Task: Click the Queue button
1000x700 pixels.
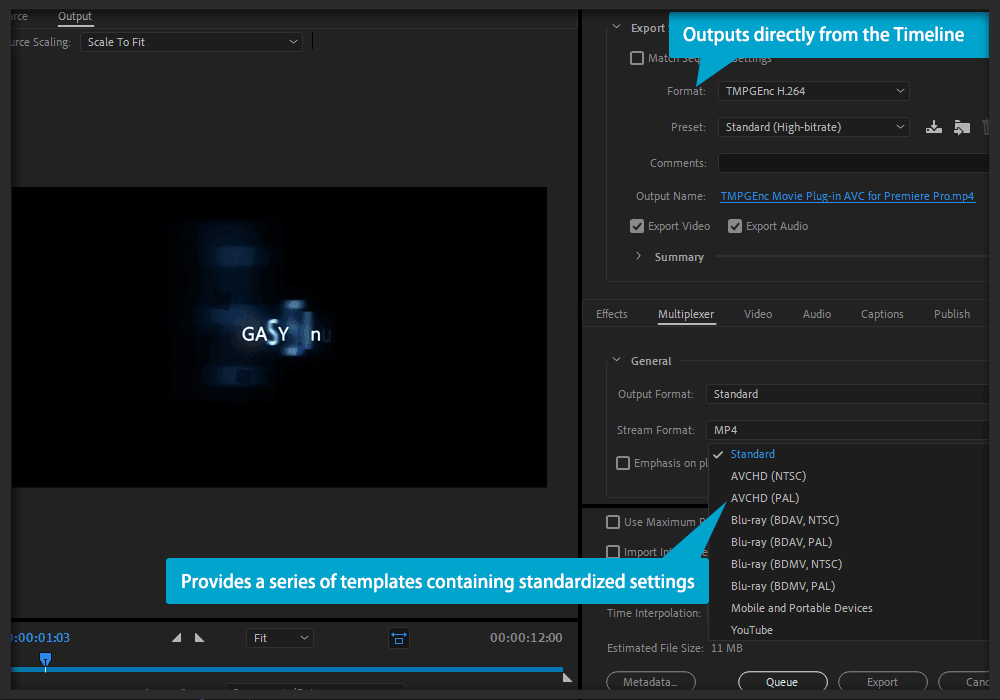Action: click(x=783, y=682)
